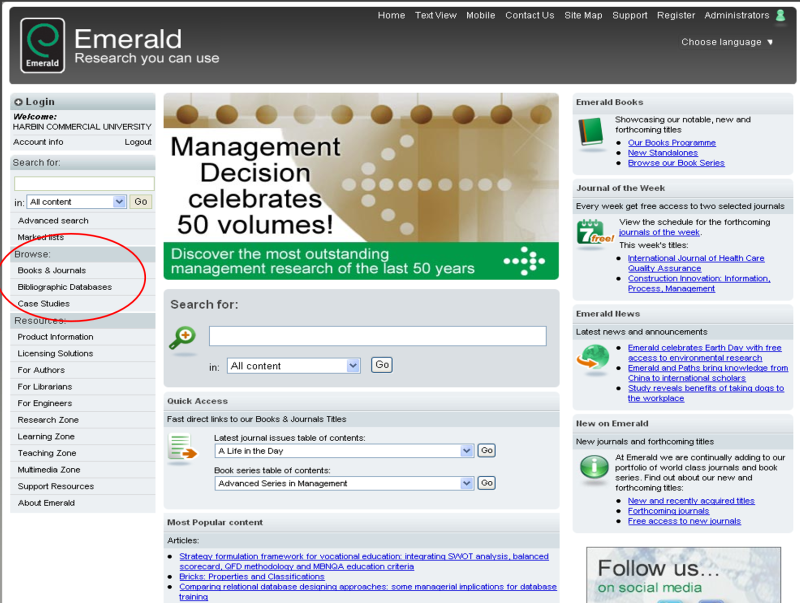
Task: Open the Choose language dropdown
Action: [727, 42]
